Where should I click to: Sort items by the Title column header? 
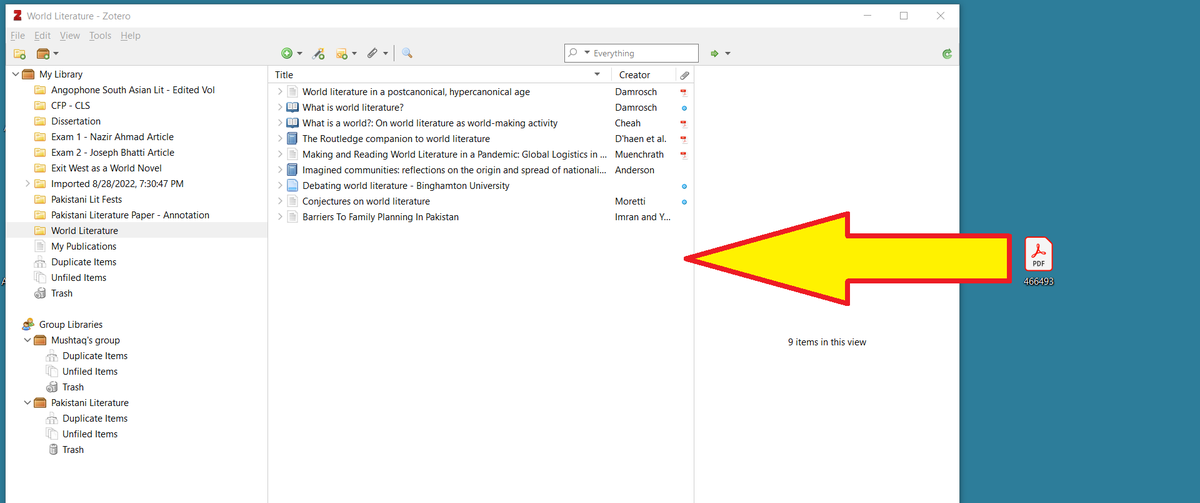point(440,75)
